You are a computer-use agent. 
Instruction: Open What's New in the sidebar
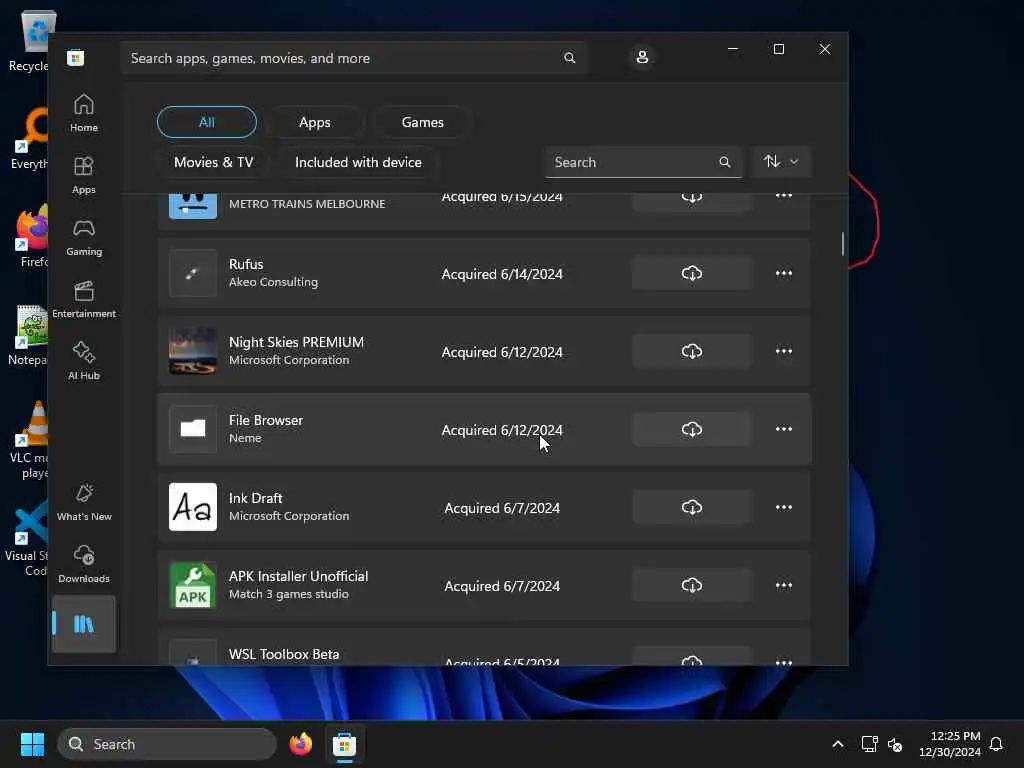[x=84, y=502]
